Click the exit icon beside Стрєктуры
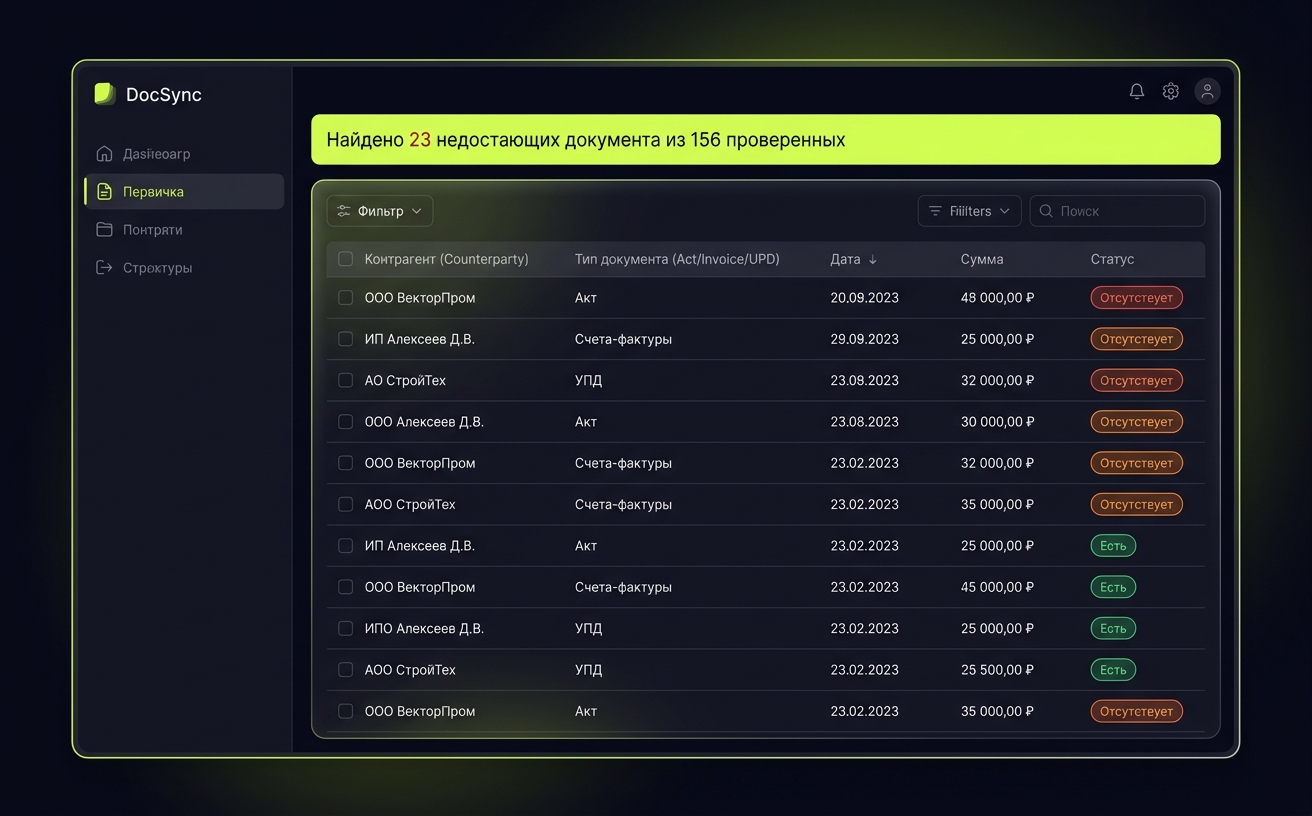The image size is (1312, 816). [x=104, y=268]
